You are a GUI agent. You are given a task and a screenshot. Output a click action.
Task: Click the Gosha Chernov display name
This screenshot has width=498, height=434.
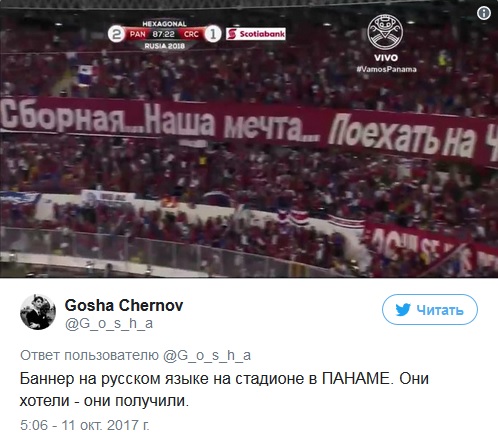(x=124, y=305)
